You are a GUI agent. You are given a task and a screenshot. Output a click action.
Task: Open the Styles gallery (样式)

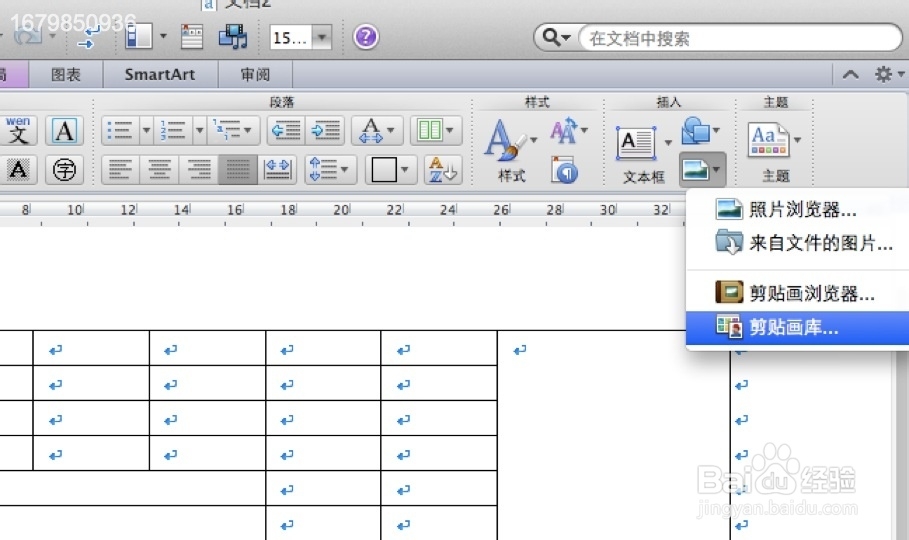click(x=510, y=150)
